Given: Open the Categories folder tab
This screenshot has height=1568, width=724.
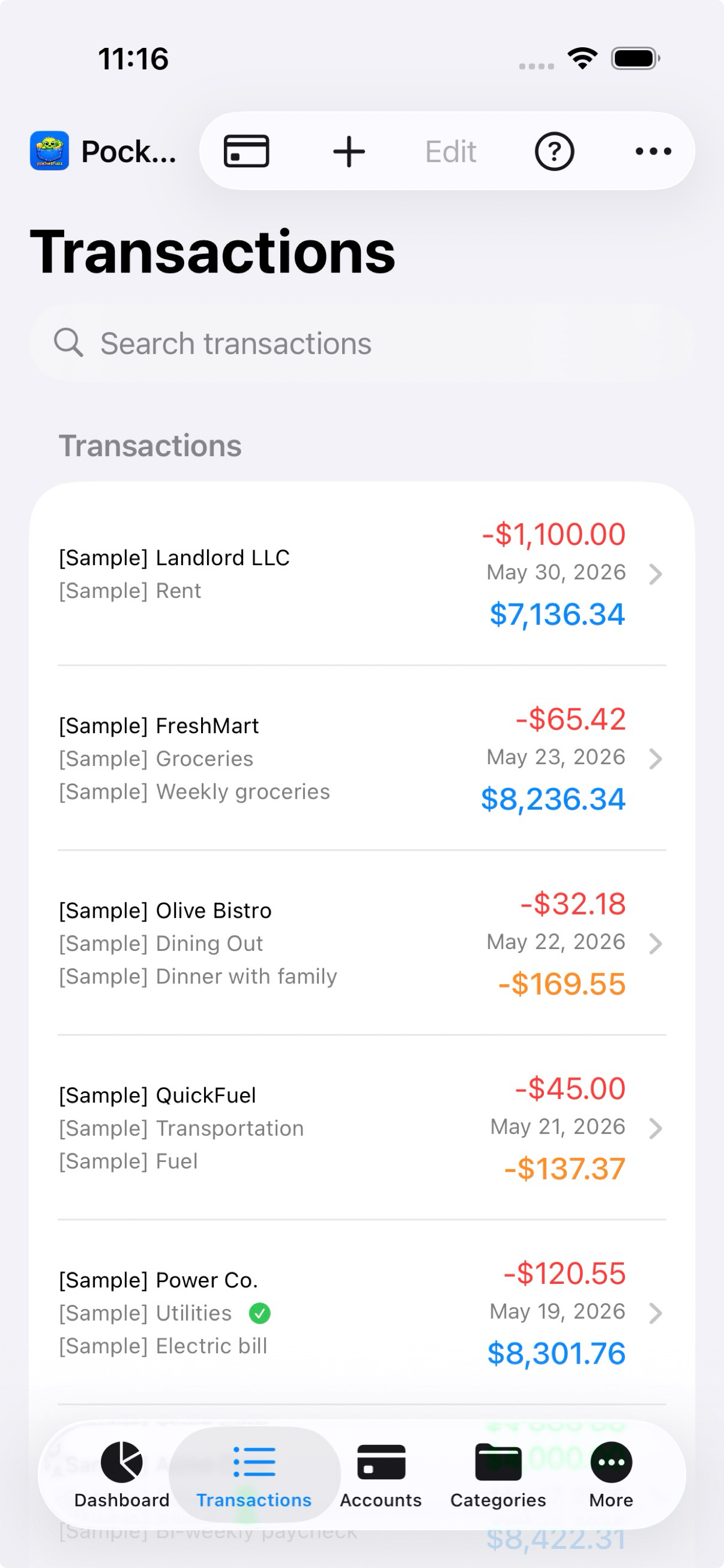Looking at the screenshot, I should click(498, 1474).
